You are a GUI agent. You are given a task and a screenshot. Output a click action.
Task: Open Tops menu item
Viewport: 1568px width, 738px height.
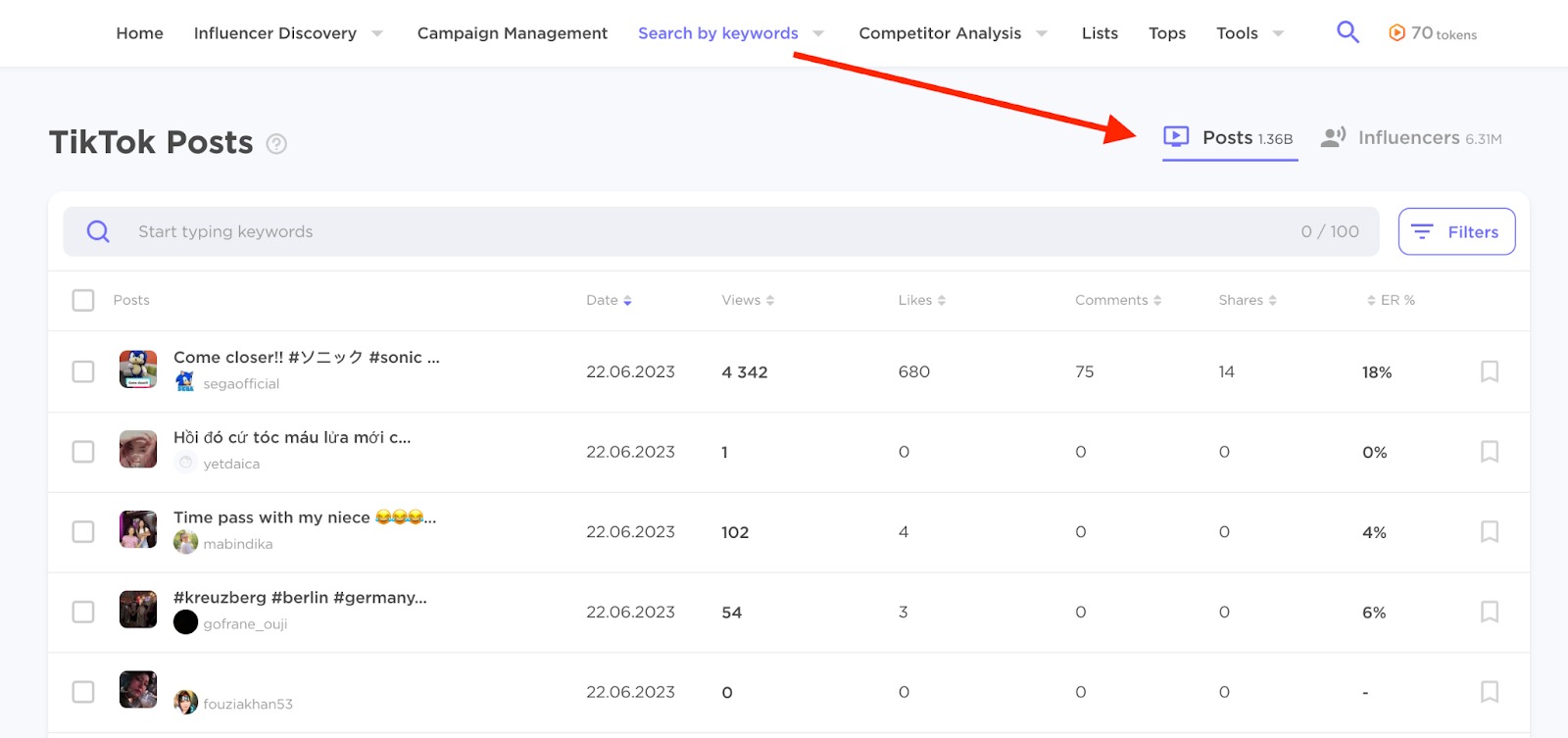click(1167, 33)
